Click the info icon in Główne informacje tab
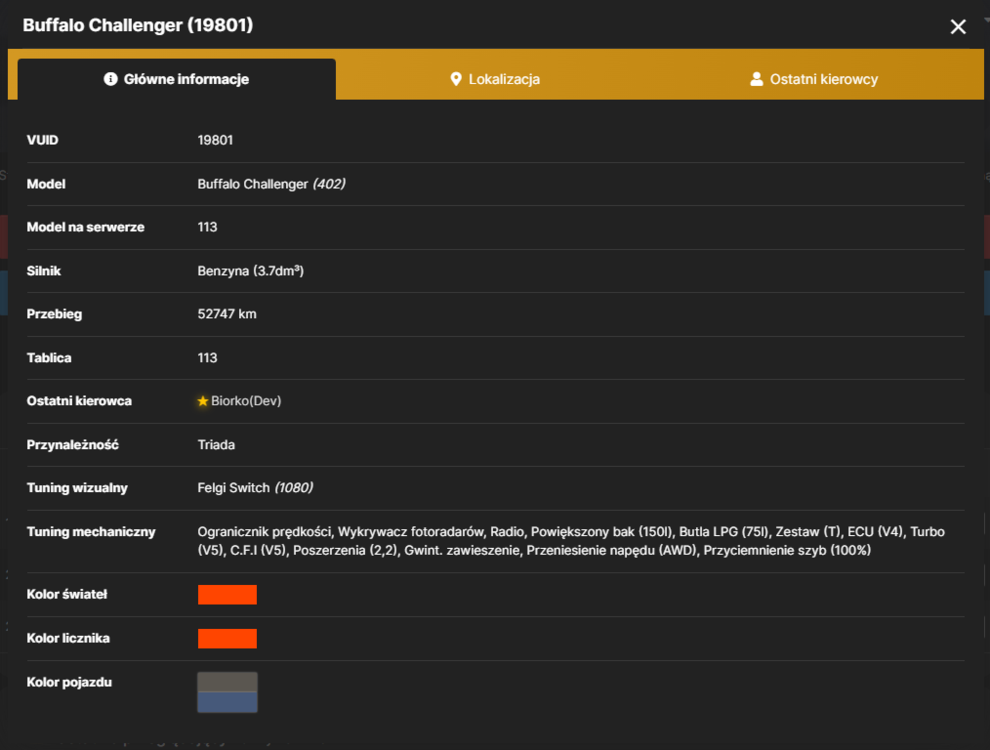990x750 pixels. (110, 79)
